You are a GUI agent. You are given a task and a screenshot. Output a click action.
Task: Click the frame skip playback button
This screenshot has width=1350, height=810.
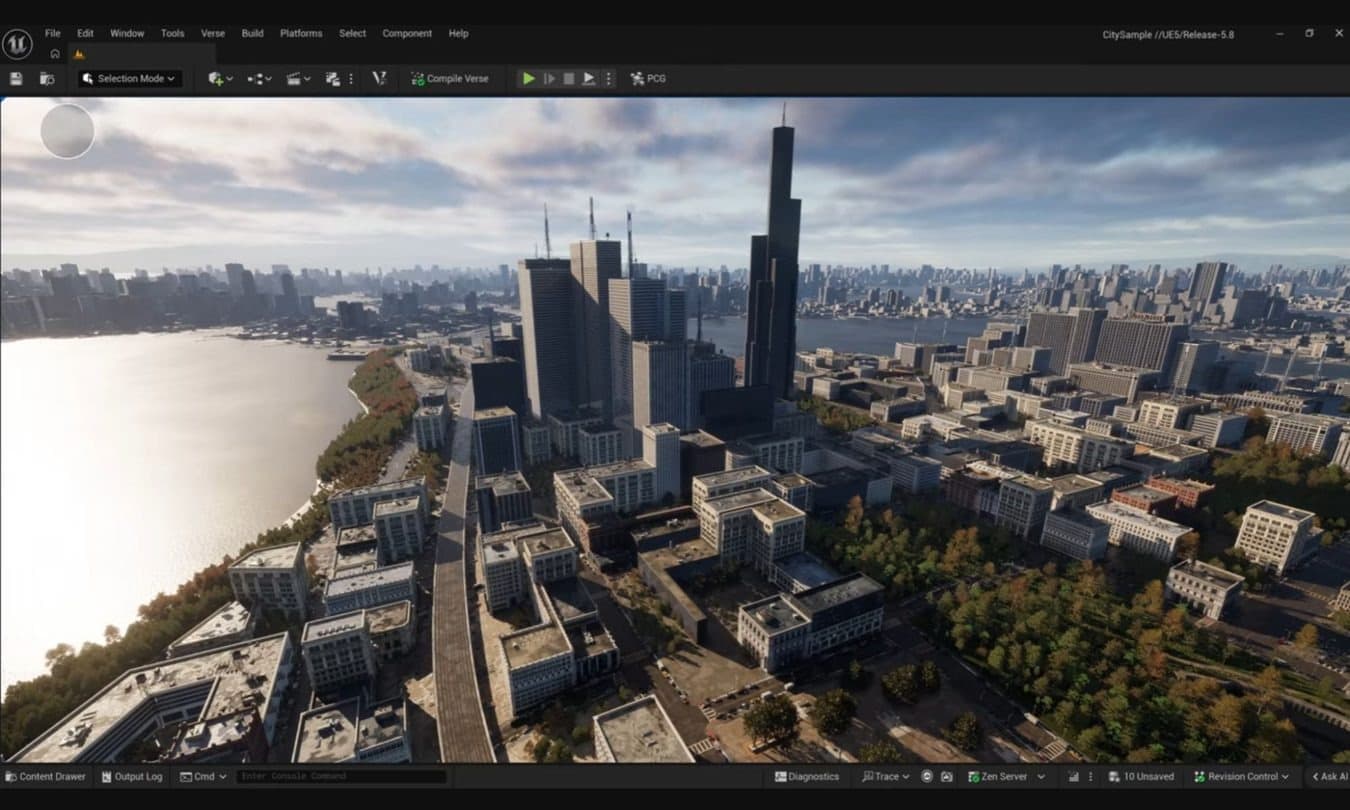[x=549, y=78]
